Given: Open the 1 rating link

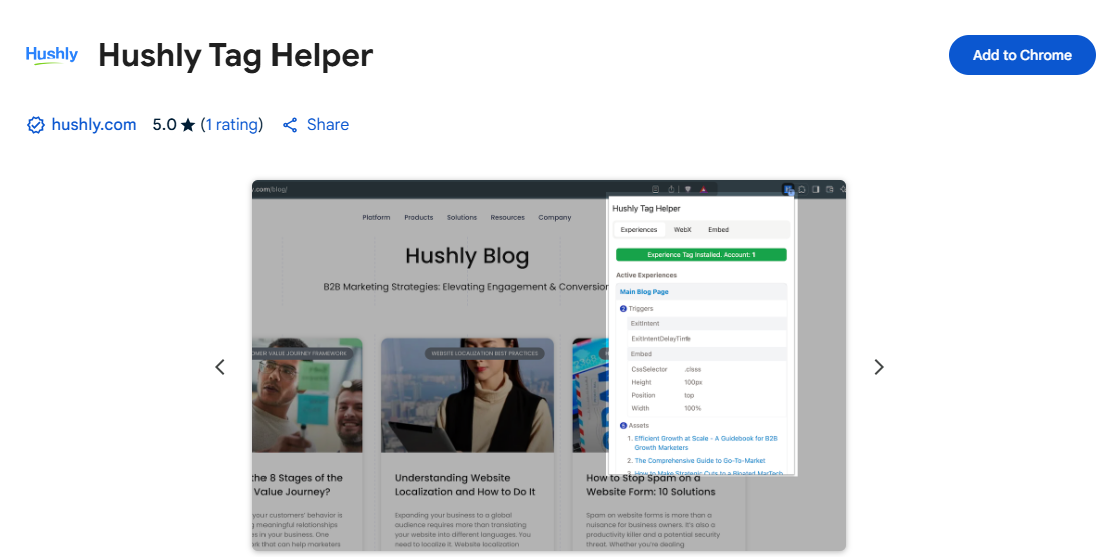Looking at the screenshot, I should pyautogui.click(x=231, y=125).
